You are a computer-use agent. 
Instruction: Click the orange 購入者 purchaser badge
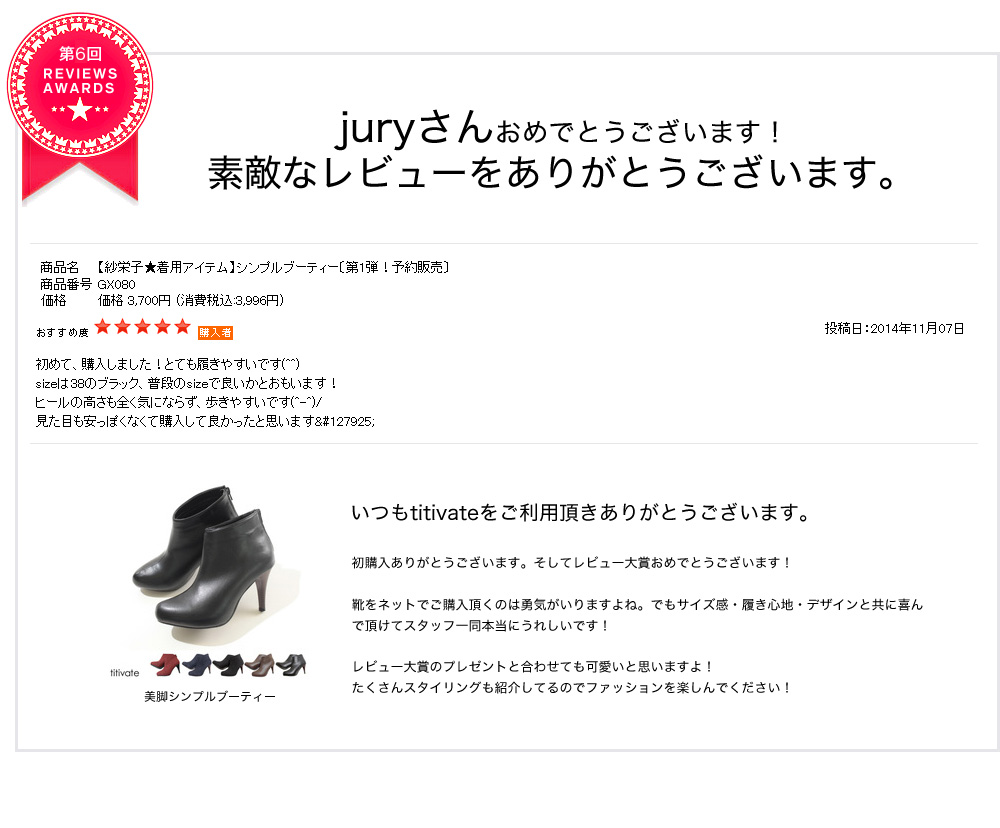215,332
